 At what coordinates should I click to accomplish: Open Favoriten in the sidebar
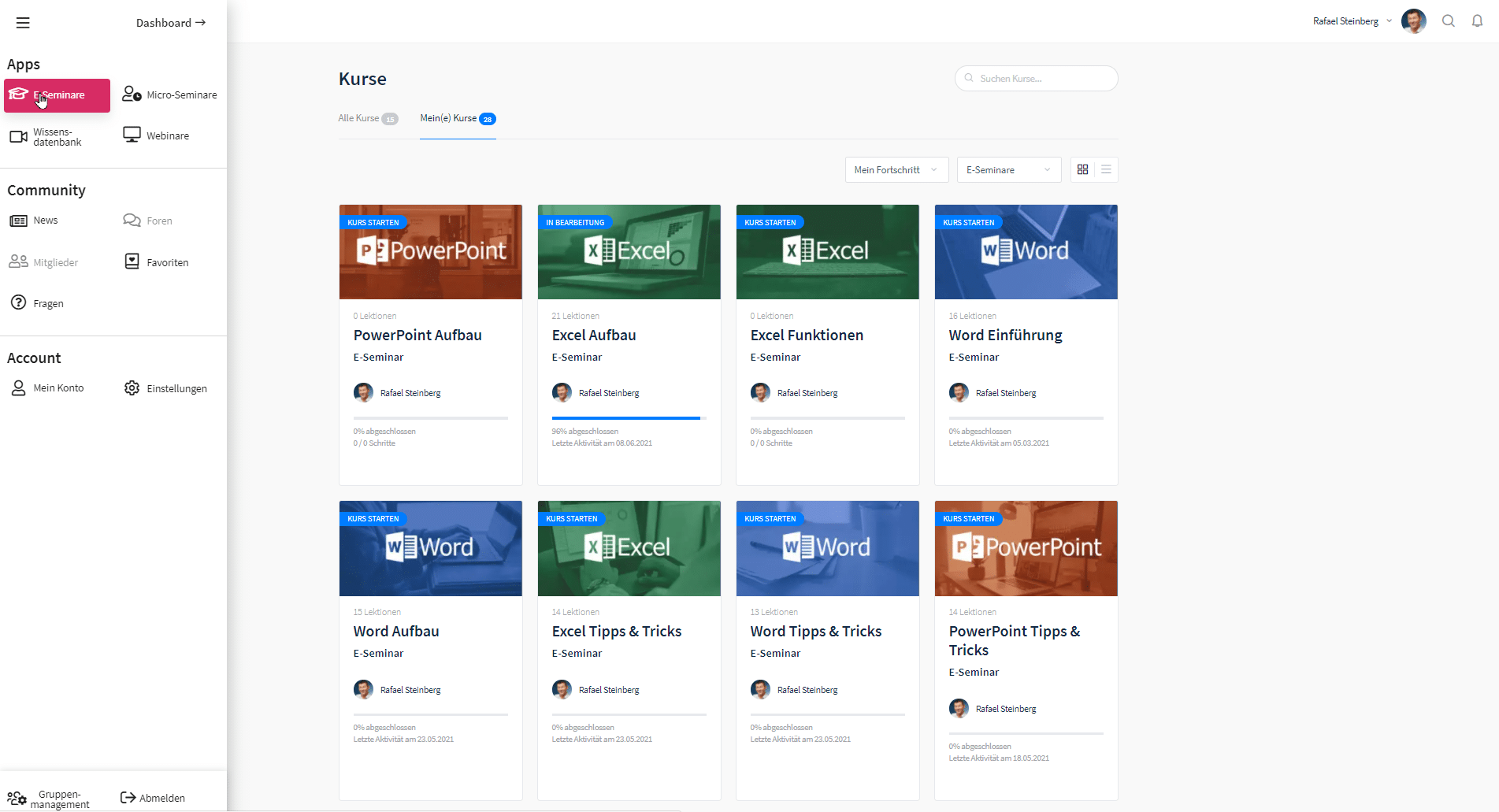coord(157,262)
